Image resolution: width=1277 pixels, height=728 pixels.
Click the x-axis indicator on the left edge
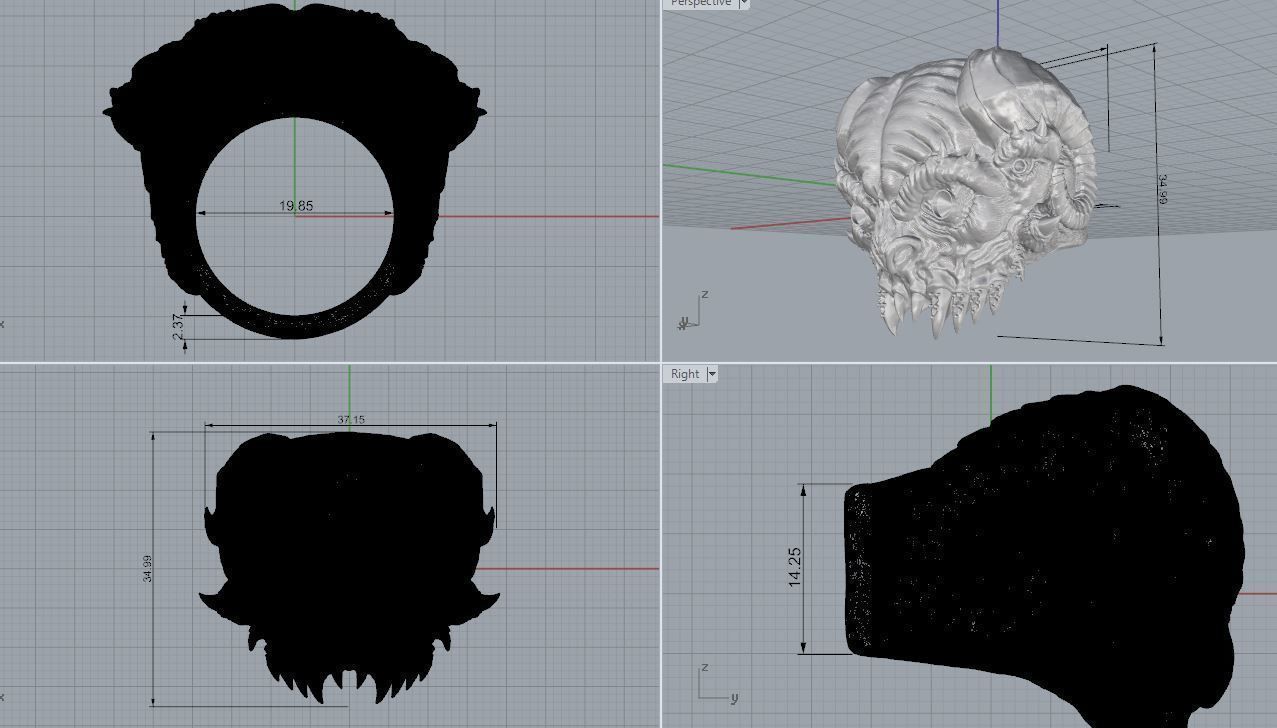6,322
